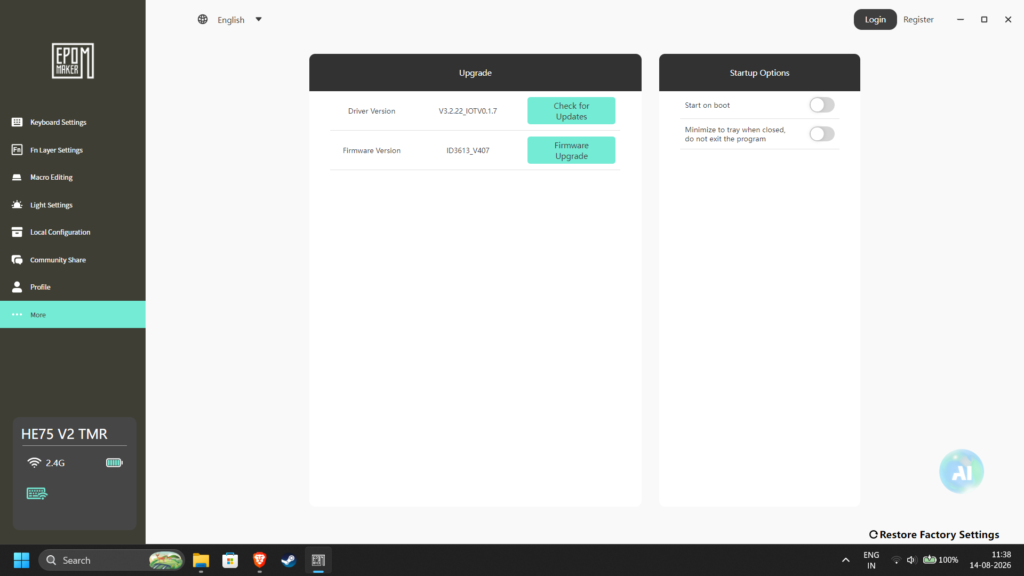Open the Windows Start menu
Screen dimensions: 1024x576
click(22, 560)
